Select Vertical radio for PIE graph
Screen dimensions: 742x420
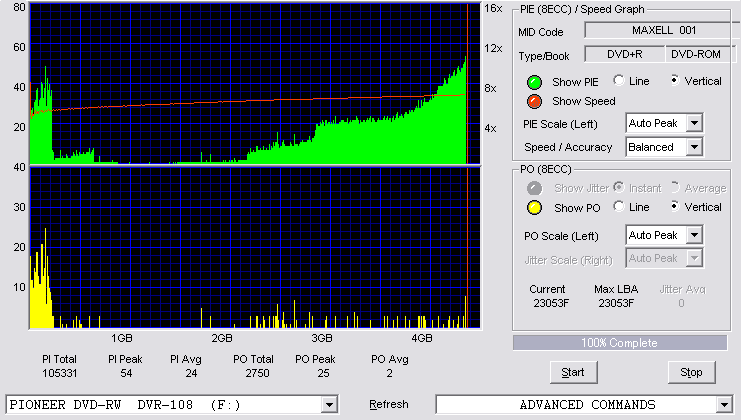pyautogui.click(x=675, y=80)
